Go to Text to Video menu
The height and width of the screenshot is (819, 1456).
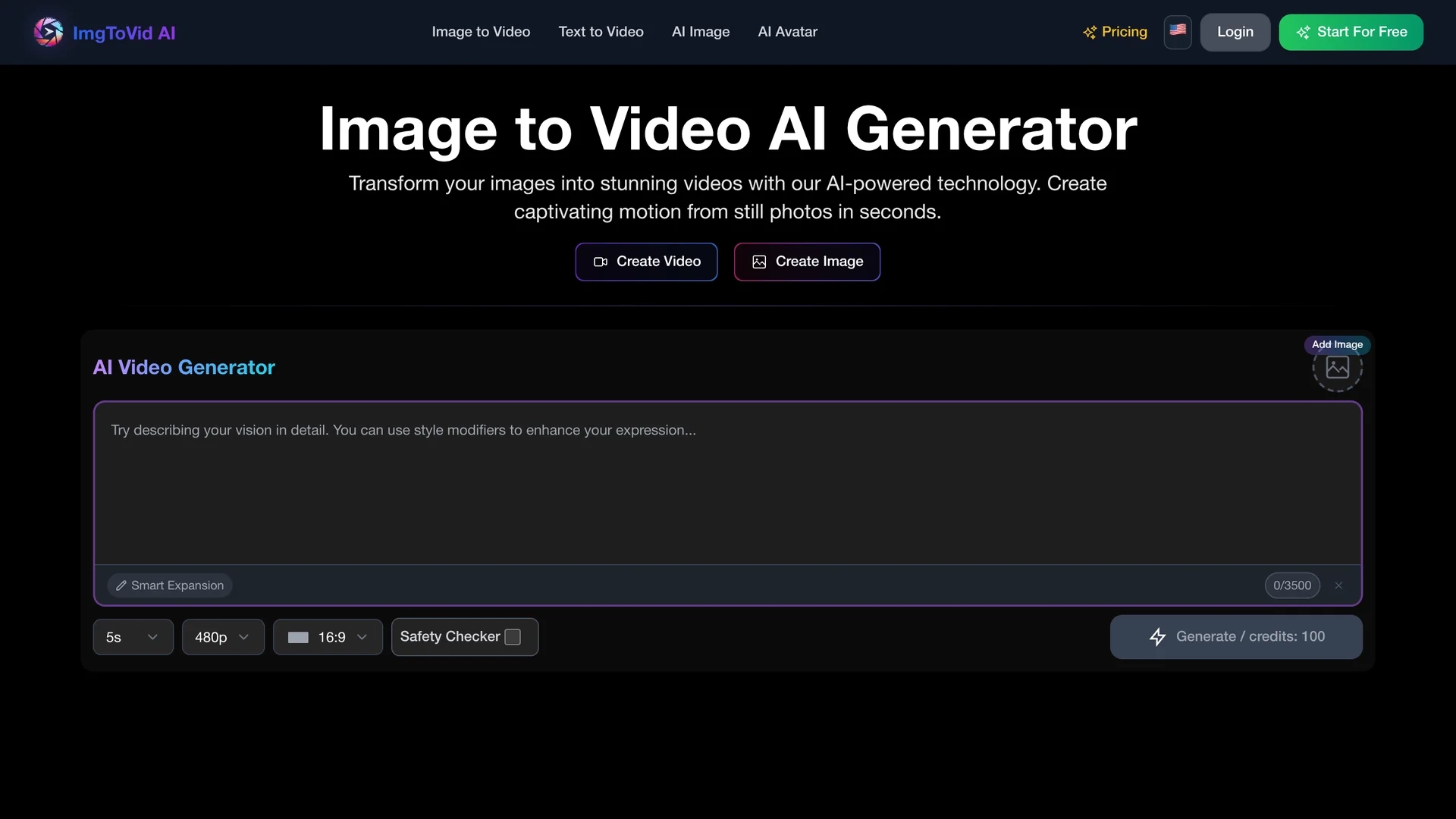[x=601, y=32]
